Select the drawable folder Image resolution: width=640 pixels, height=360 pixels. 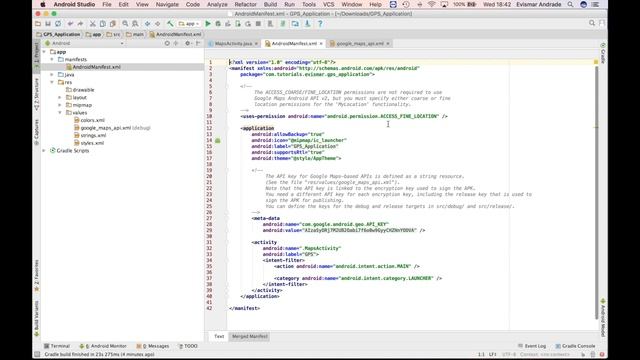(83, 90)
